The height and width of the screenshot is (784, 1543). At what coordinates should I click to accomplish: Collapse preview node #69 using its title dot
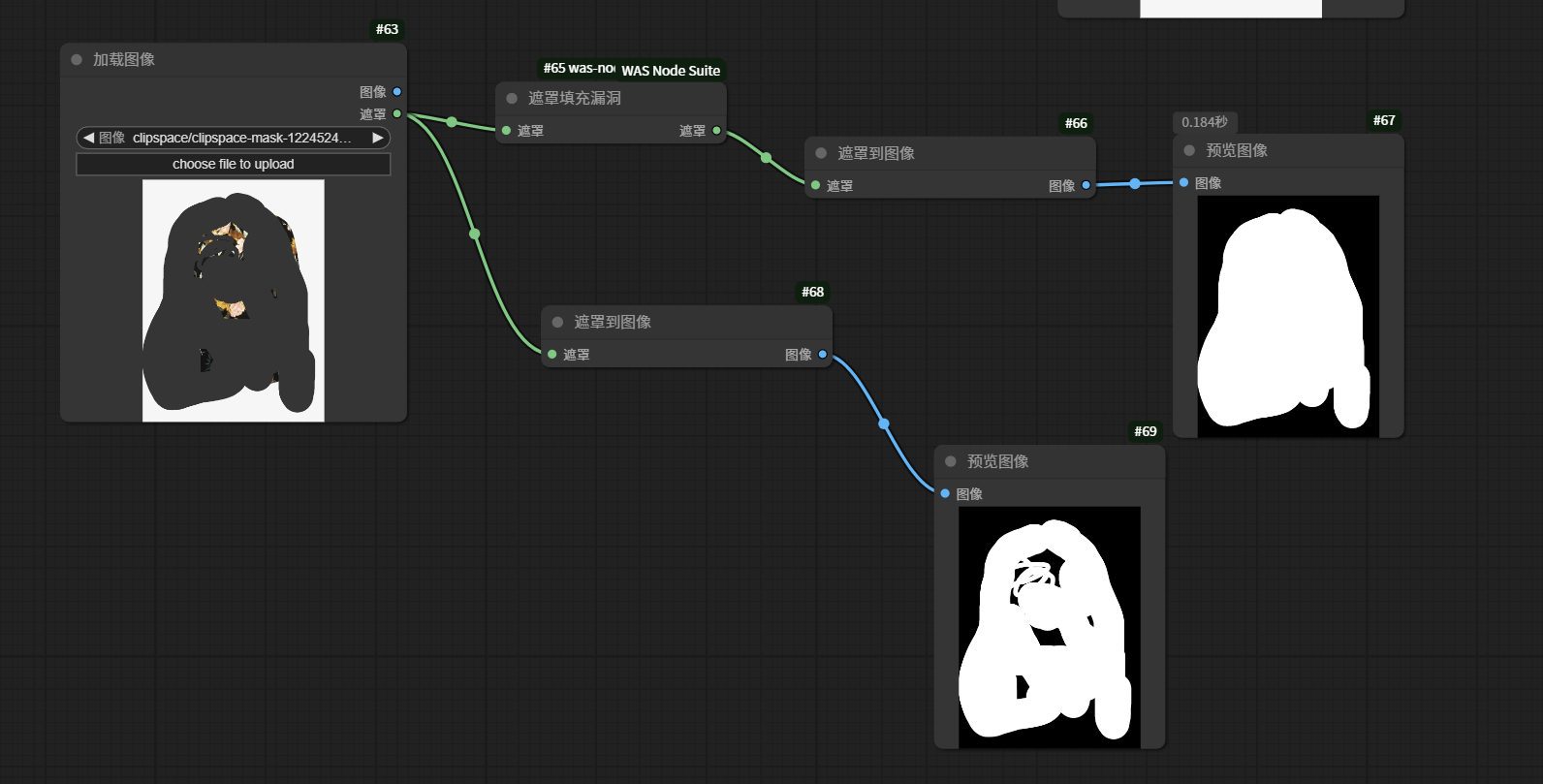tap(951, 461)
